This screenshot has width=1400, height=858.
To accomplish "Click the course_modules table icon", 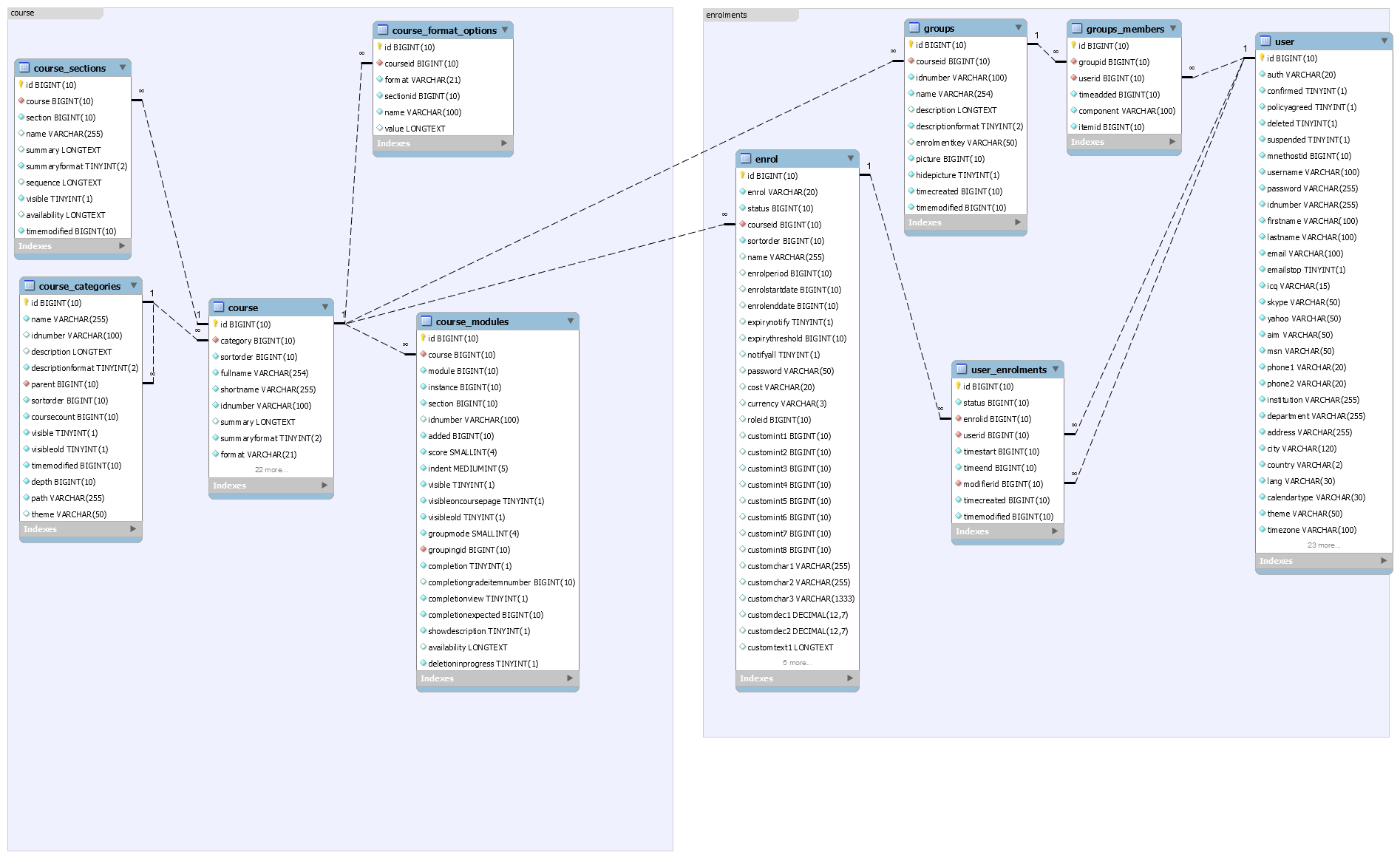I will point(427,321).
